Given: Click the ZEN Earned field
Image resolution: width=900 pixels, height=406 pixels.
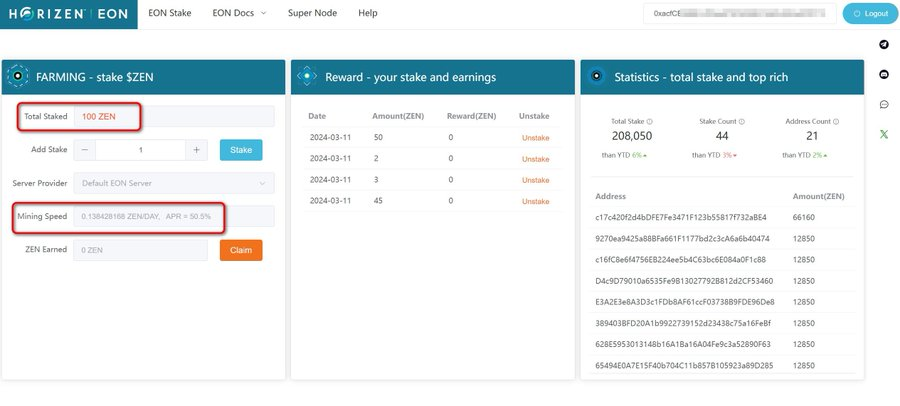Looking at the screenshot, I should pyautogui.click(x=141, y=250).
